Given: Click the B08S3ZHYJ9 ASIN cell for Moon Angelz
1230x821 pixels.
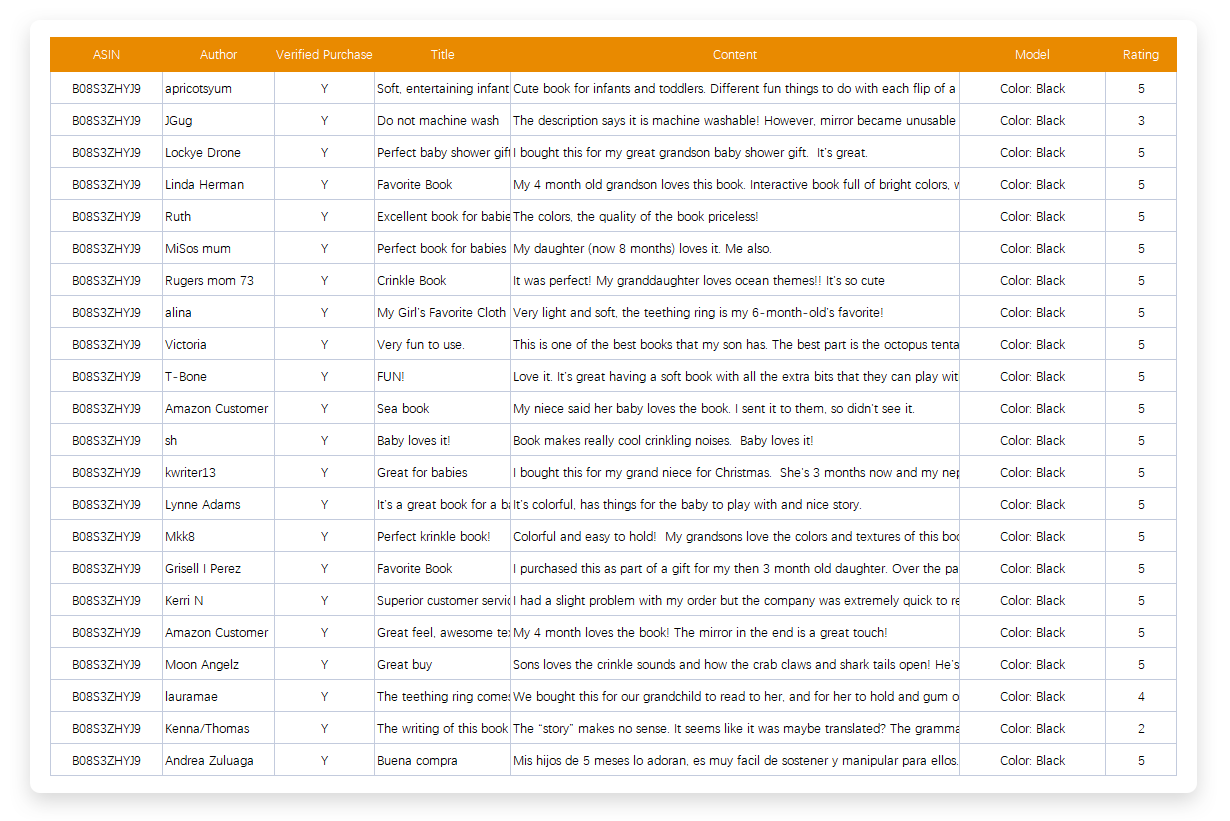Looking at the screenshot, I should tap(104, 664).
